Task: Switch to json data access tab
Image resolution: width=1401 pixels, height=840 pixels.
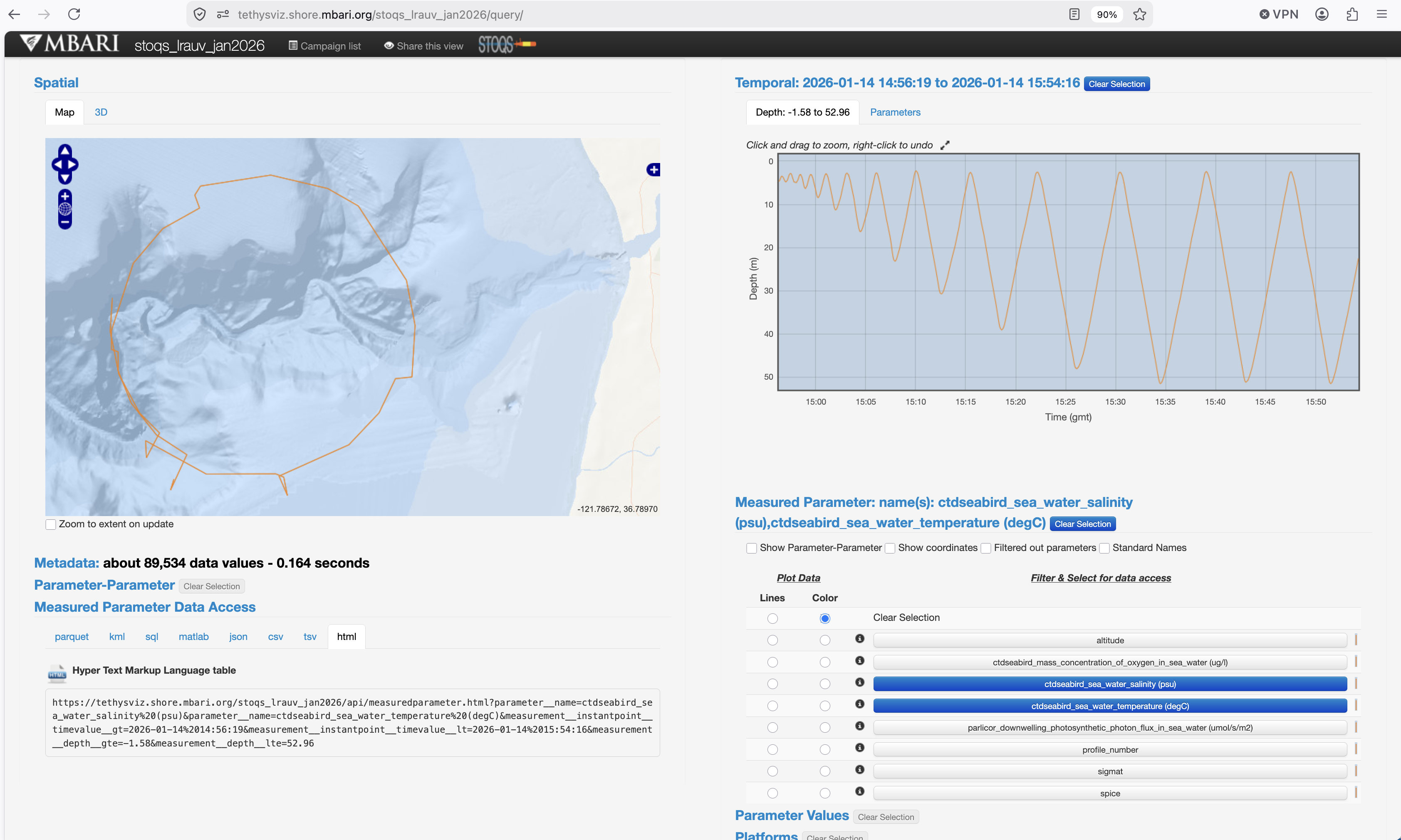Action: pos(238,637)
